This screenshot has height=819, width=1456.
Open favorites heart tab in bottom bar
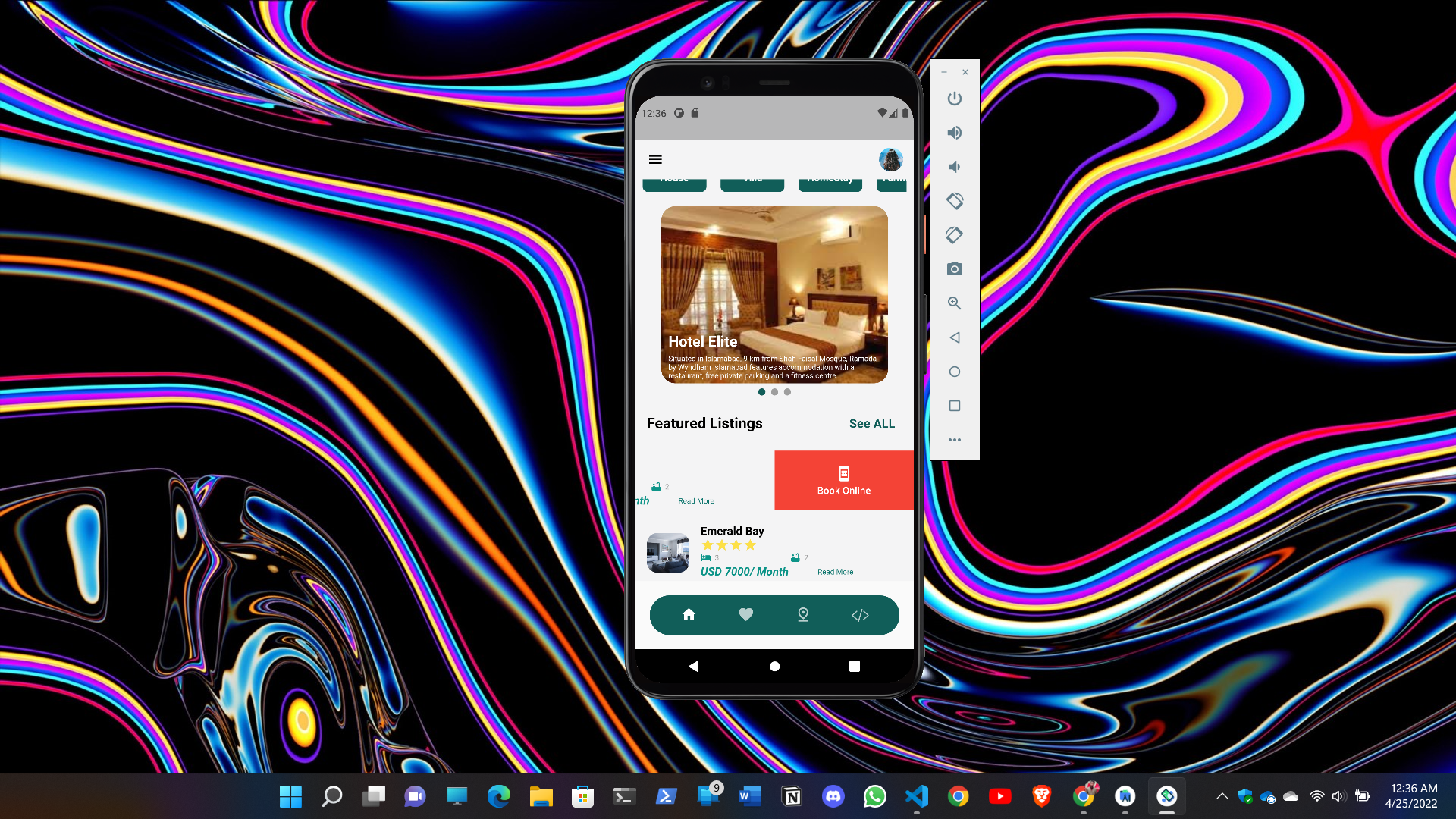coord(745,615)
